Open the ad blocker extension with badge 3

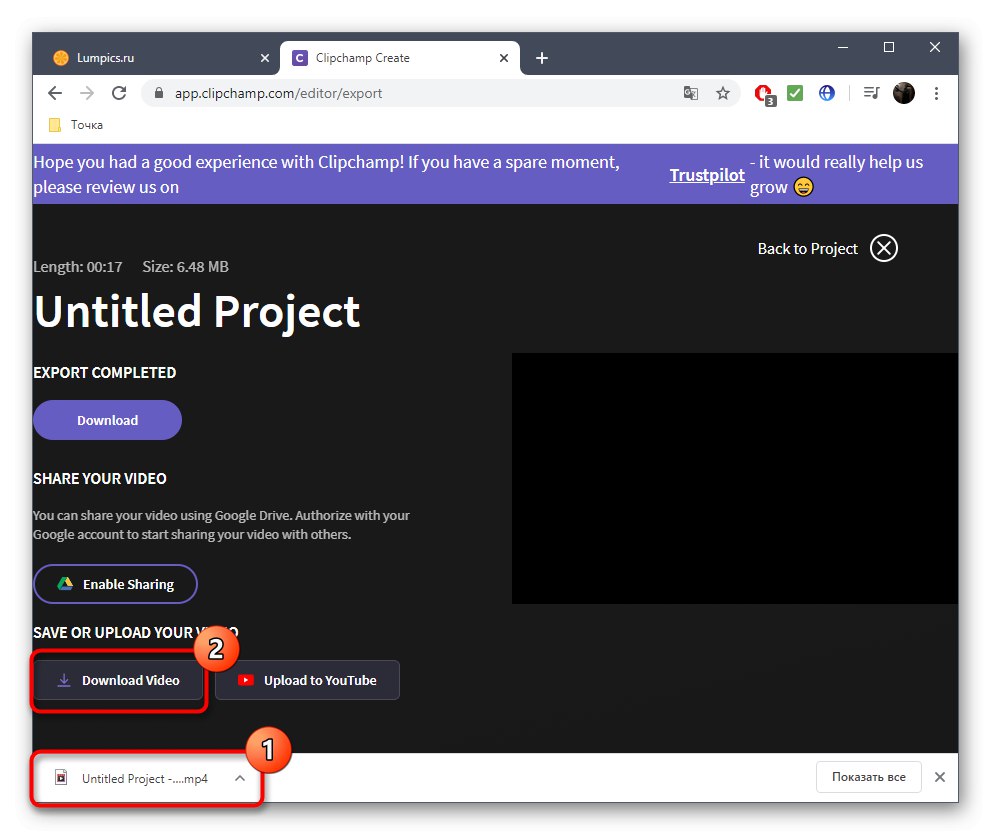(761, 92)
